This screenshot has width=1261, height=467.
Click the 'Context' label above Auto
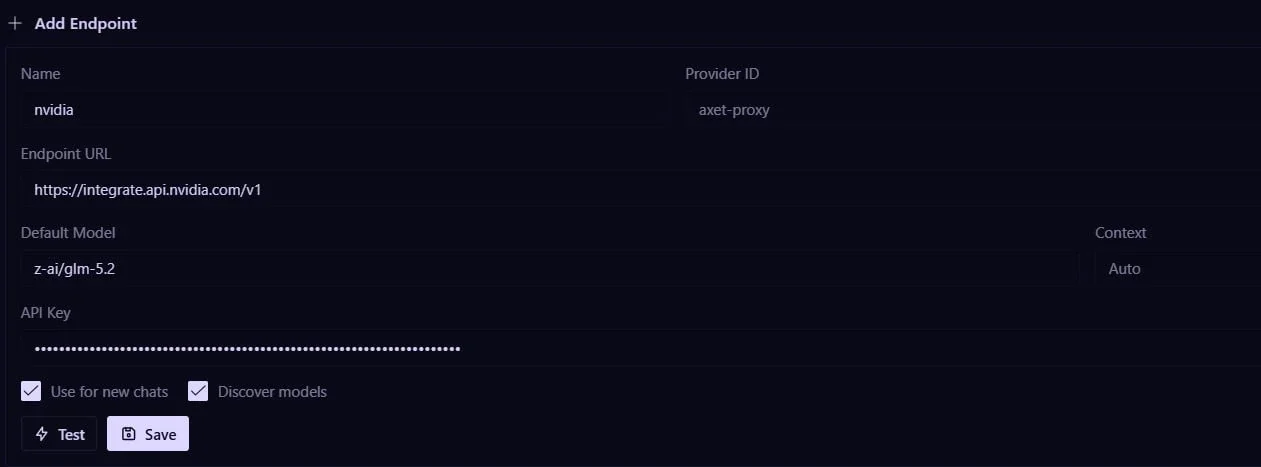coord(1121,233)
